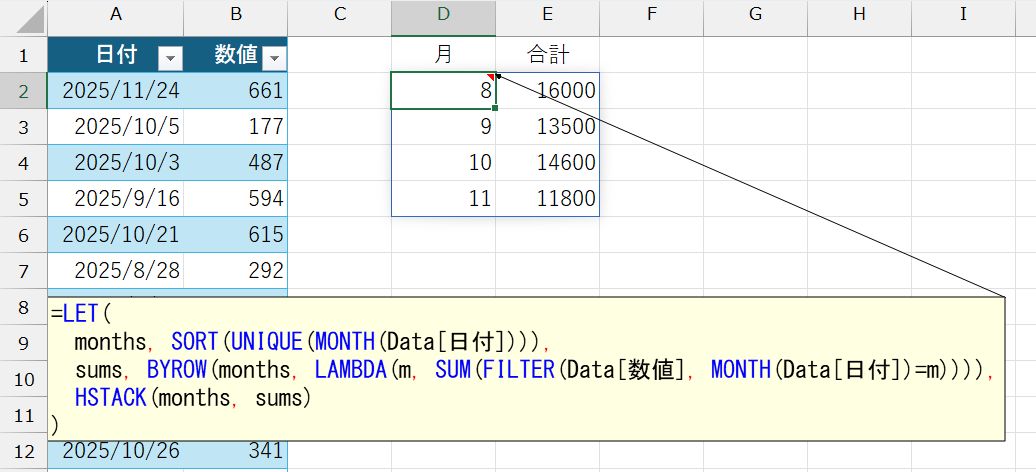Screen dimensions: 1036x472
Task: Select the total cell 13500
Action: (548, 126)
